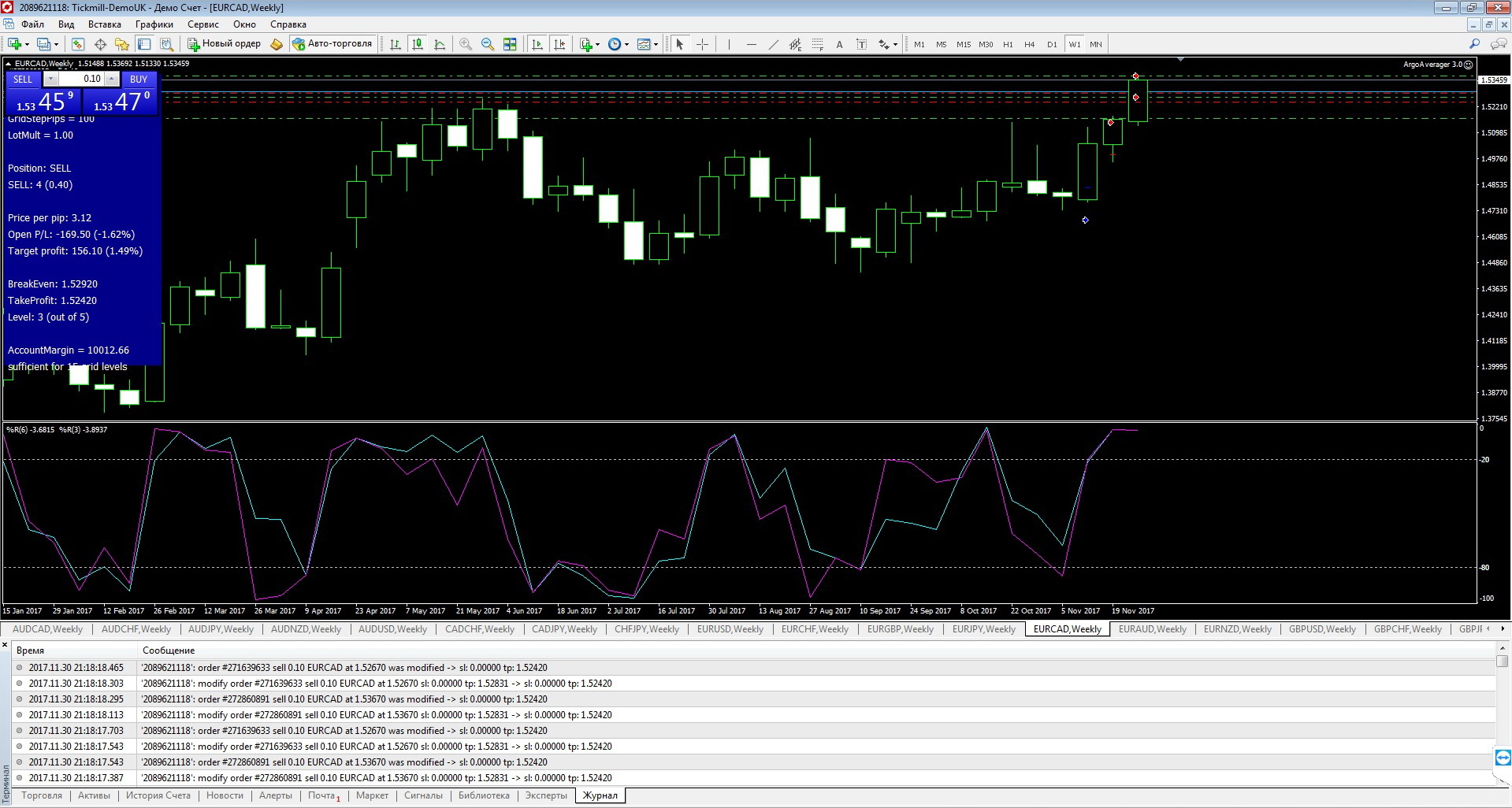This screenshot has width=1512, height=808.
Task: Select the trendline drawing tool
Action: [x=773, y=44]
